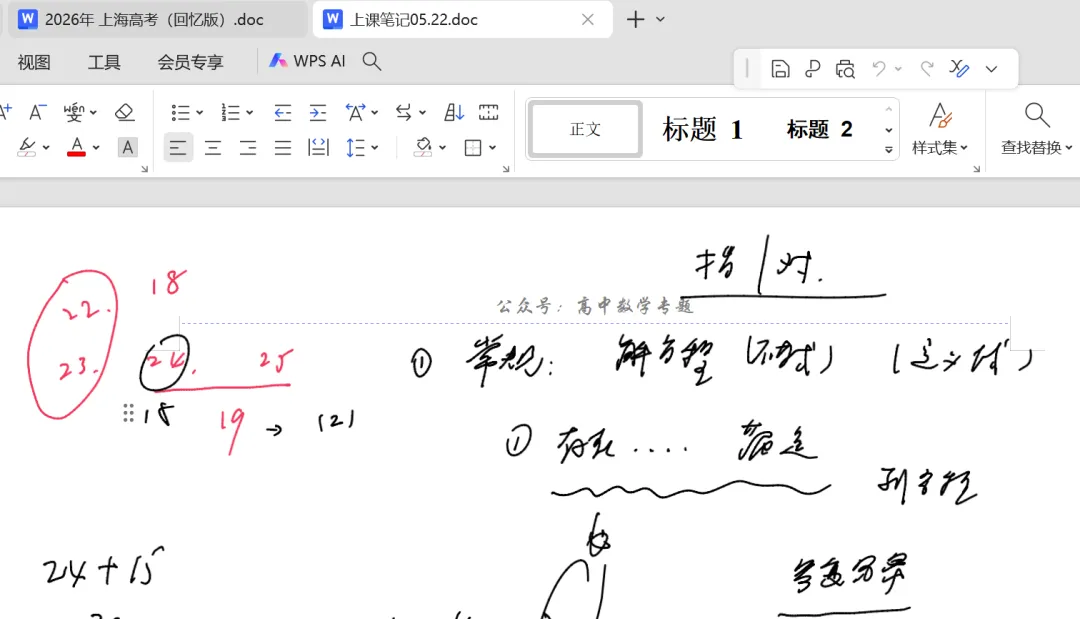Open the borders dropdown arrow
Screen dimensions: 1080x619
click(x=492, y=147)
